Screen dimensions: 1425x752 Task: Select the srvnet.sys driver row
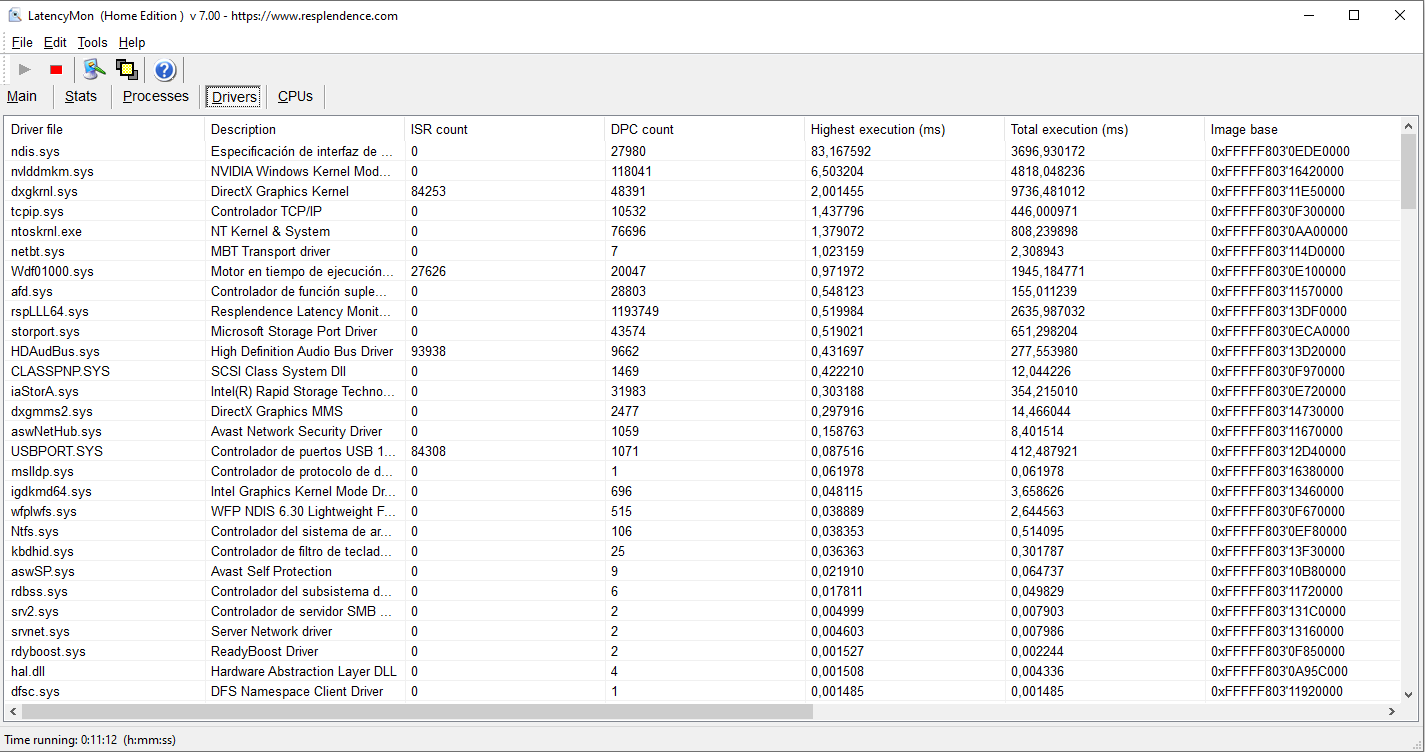[702, 631]
